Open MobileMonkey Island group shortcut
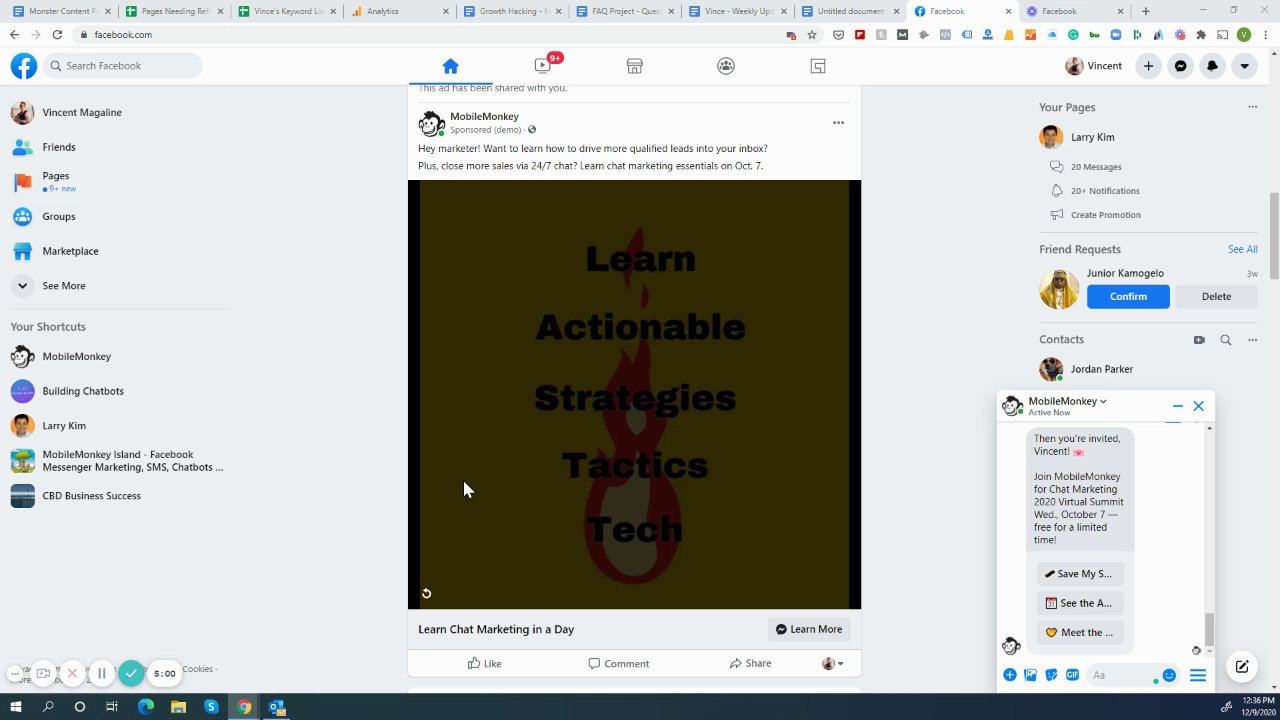 coord(118,461)
